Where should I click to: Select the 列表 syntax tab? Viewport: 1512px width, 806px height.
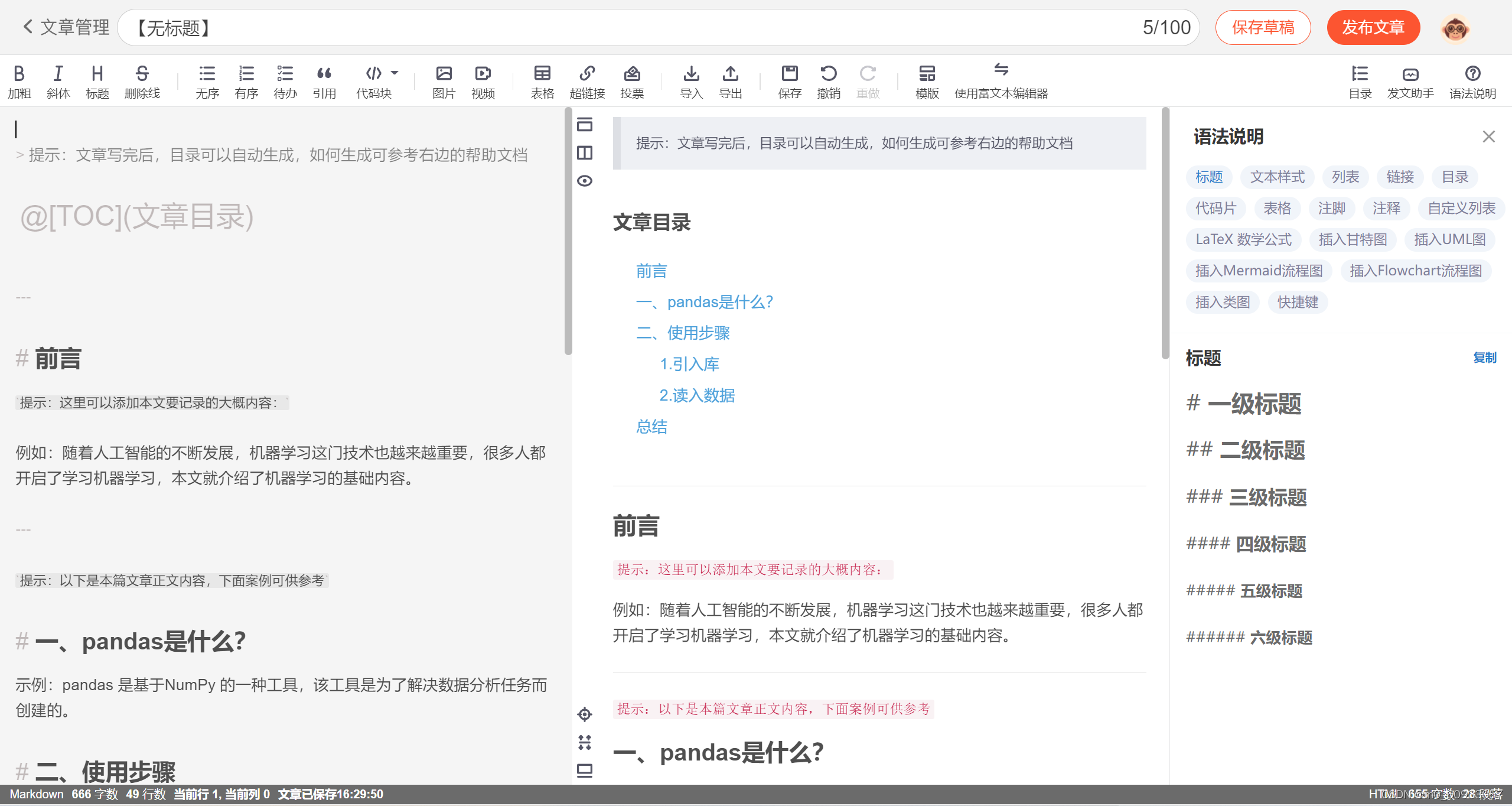coord(1345,177)
